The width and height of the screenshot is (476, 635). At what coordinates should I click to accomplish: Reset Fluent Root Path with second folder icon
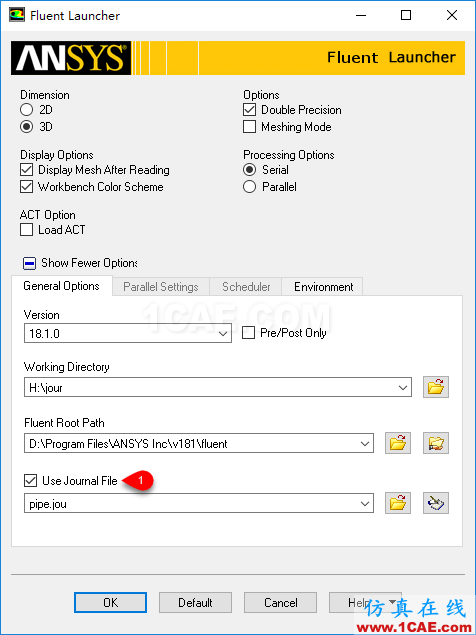coord(436,443)
